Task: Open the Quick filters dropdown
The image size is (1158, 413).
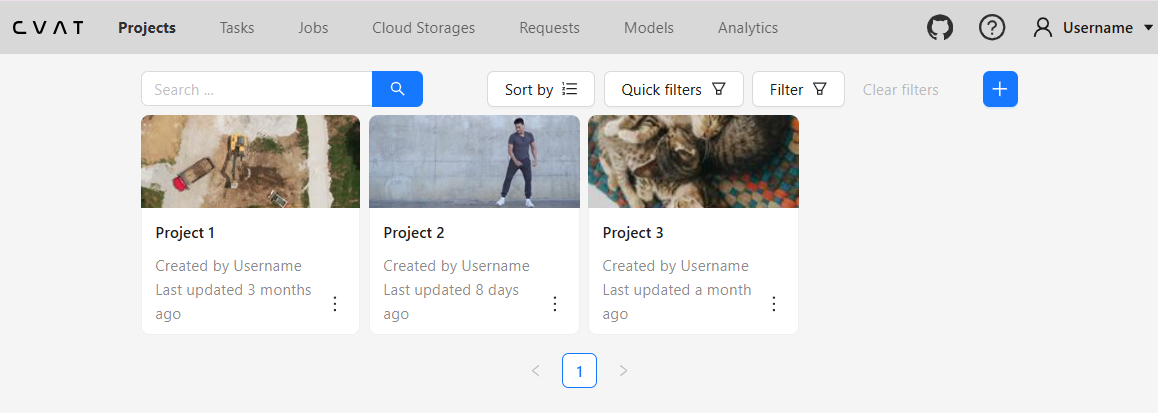Action: coord(673,89)
